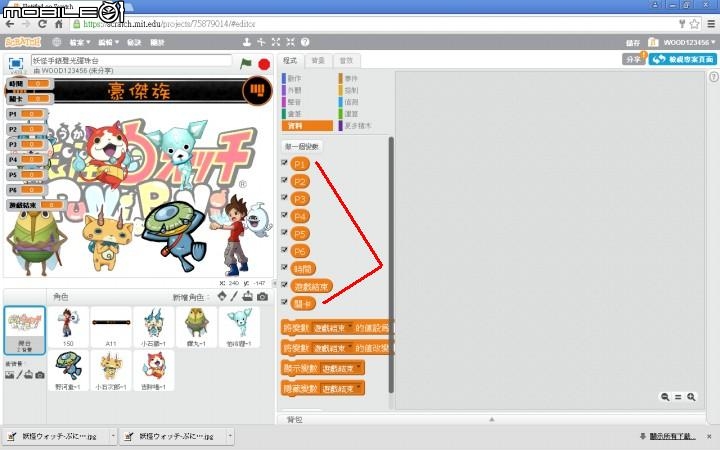720x450 pixels.
Task: Toggle the 關卡 variable checkbox
Action: (x=284, y=302)
